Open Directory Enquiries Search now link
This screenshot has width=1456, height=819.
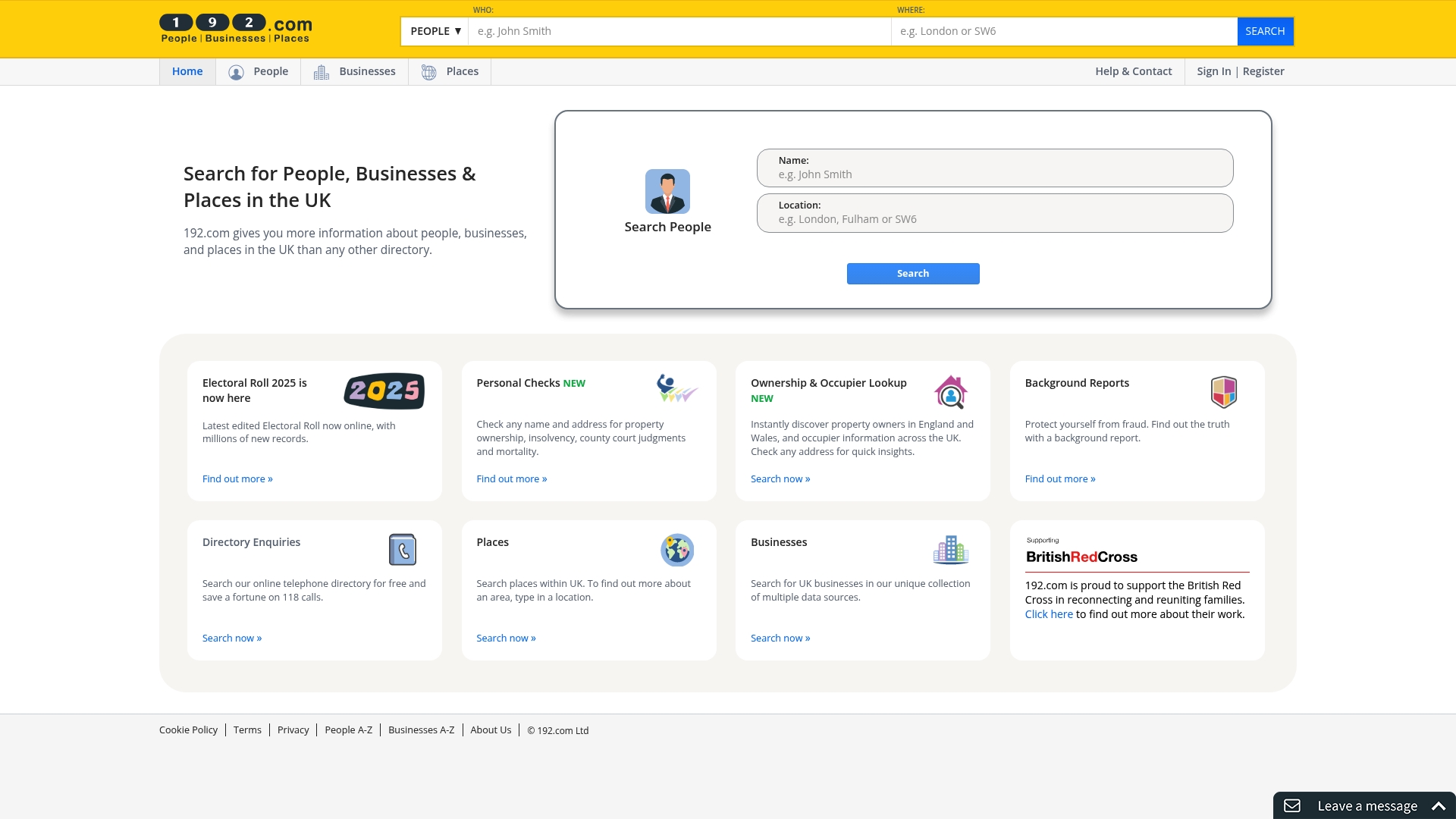coord(232,638)
